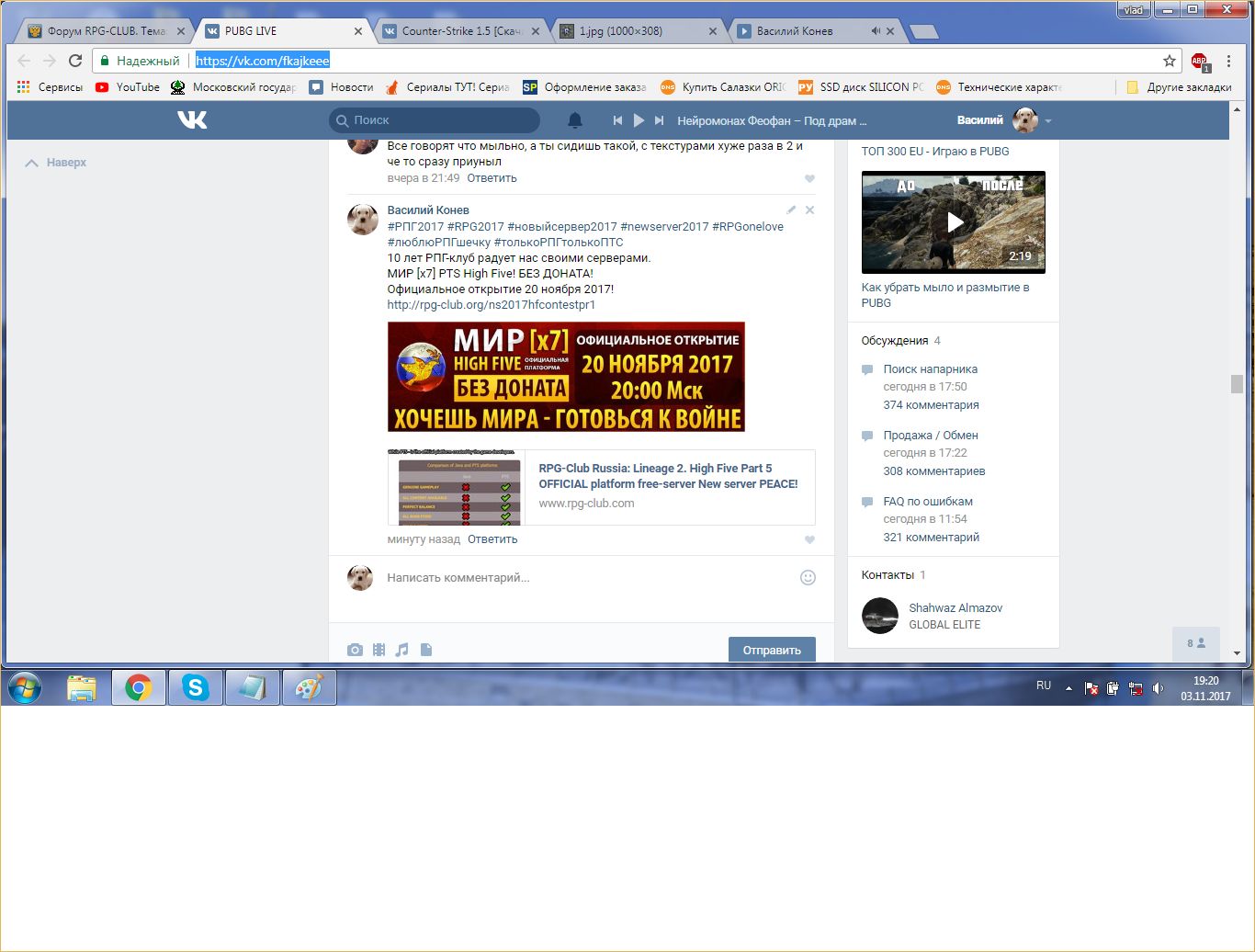The image size is (1255, 952).
Task: Open the Сериалы ТУТ bookmark
Action: click(447, 87)
